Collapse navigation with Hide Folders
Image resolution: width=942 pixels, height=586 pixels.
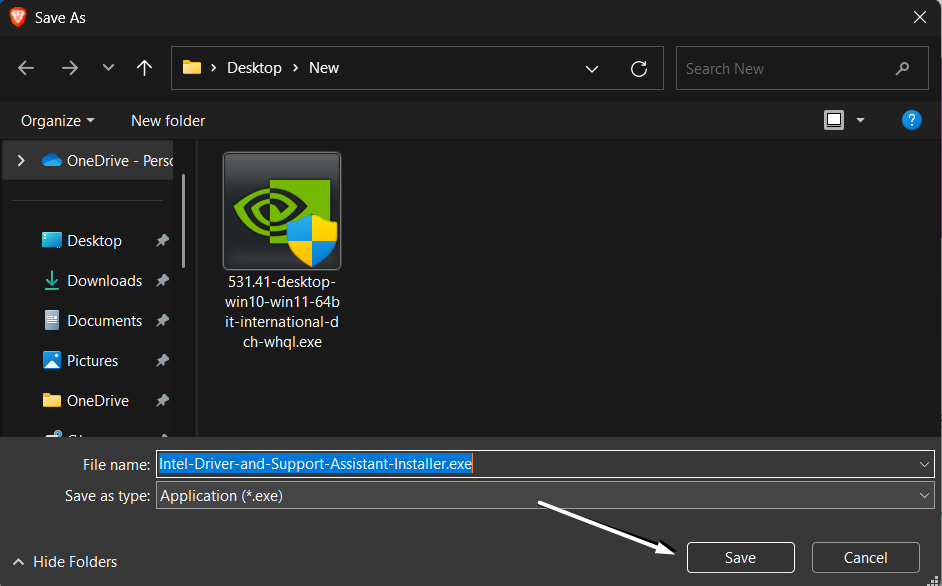tap(65, 562)
